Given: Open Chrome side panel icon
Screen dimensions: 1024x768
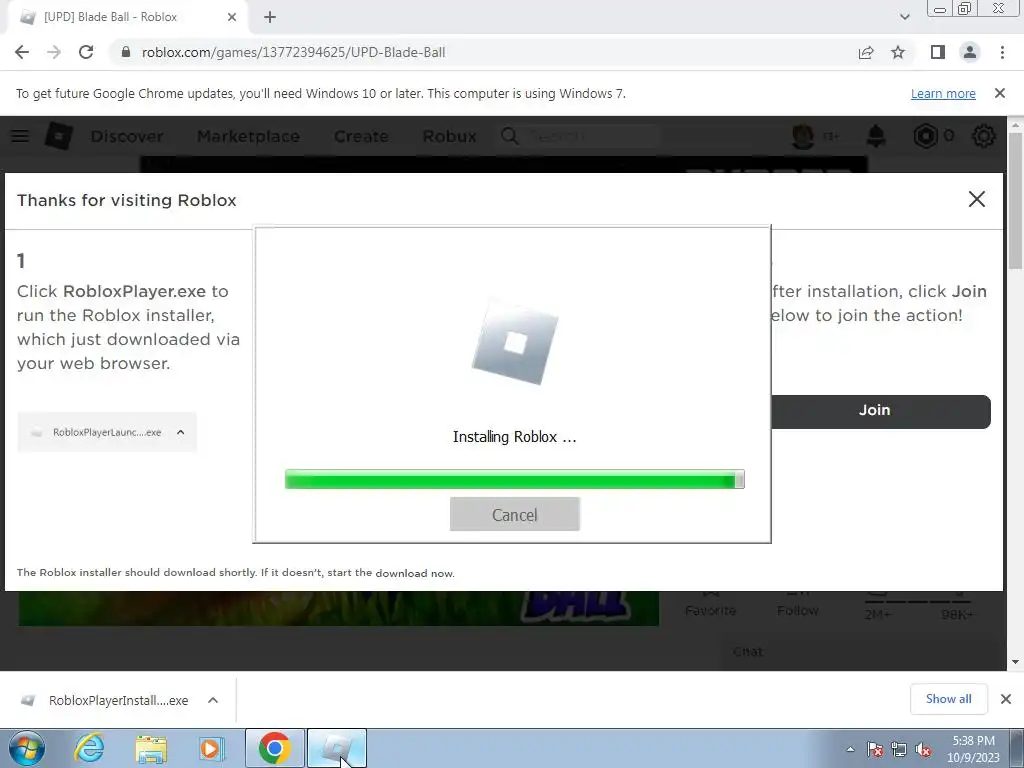Looking at the screenshot, I should pos(938,52).
